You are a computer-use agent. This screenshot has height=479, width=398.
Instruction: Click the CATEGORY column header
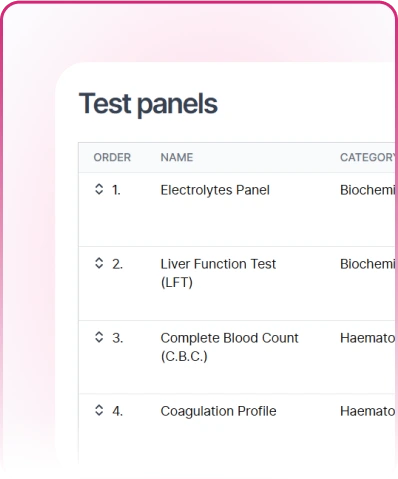[368, 157]
